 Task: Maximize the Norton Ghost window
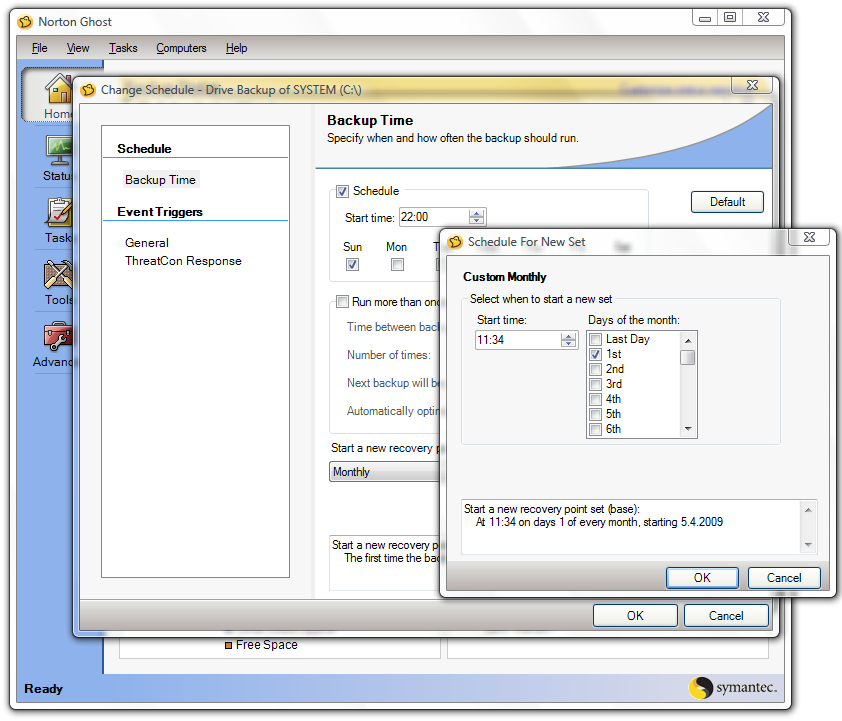(730, 18)
